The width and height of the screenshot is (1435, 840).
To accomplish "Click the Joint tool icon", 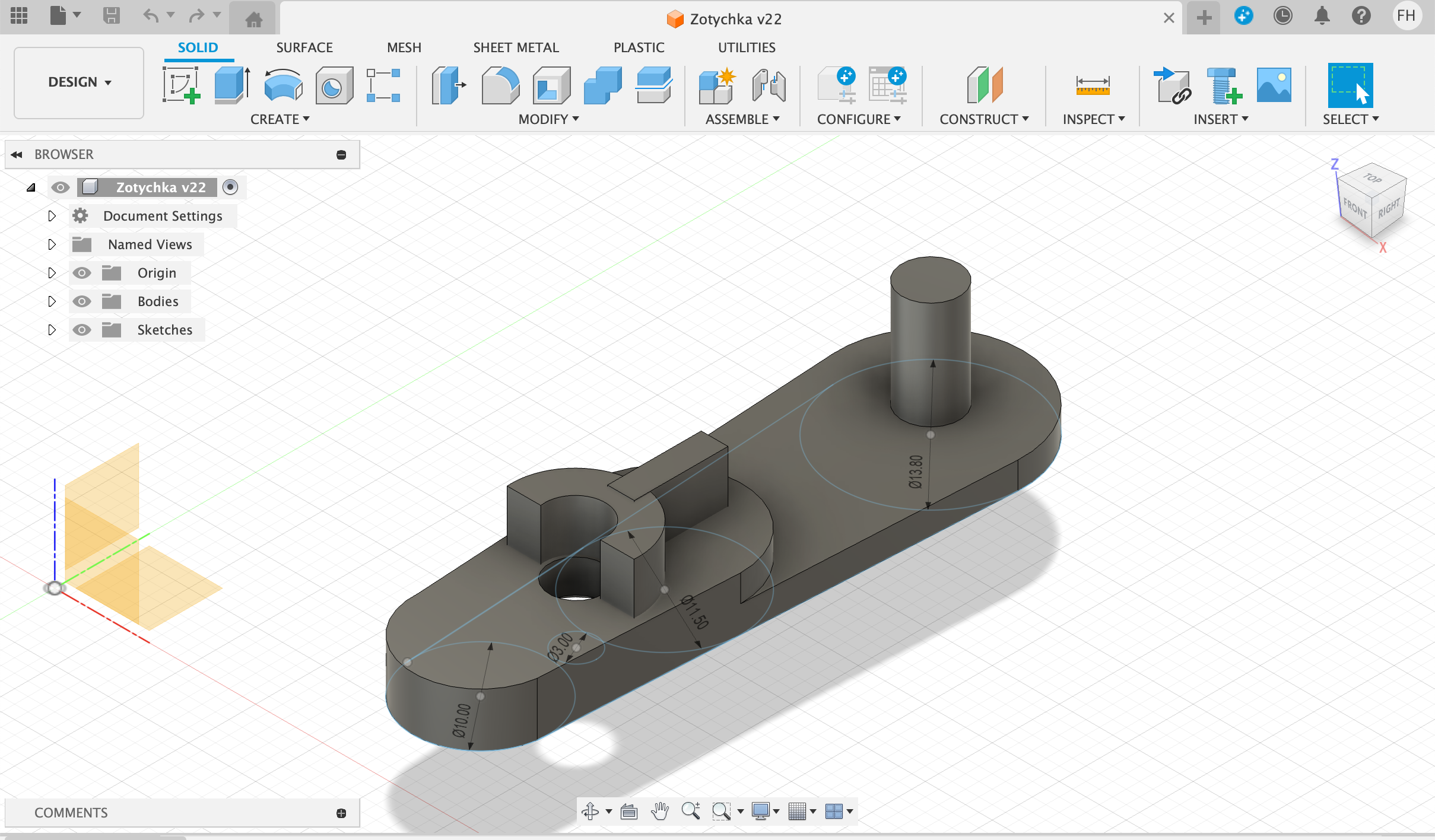I will tap(769, 85).
